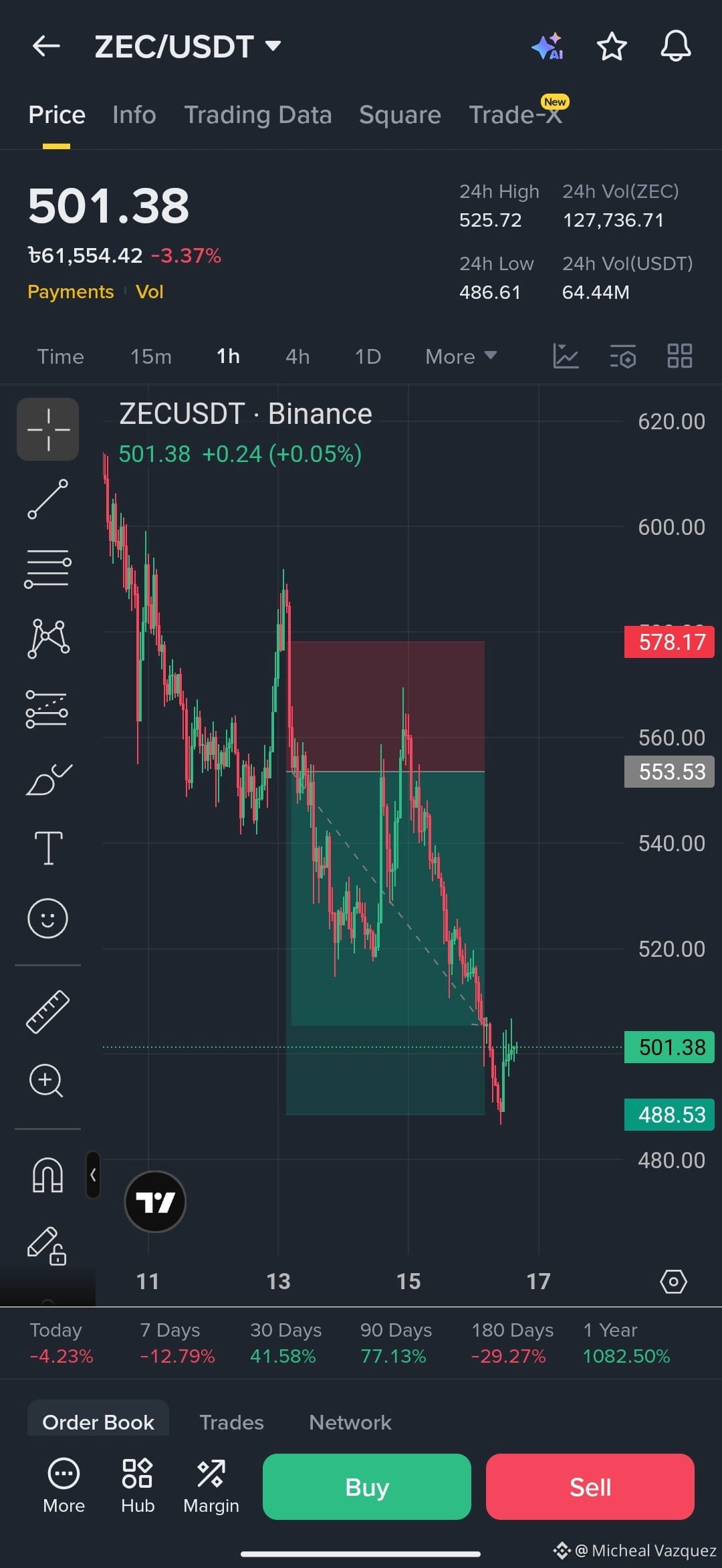Select the 4h chart interval
This screenshot has height=1568, width=722.
(297, 356)
